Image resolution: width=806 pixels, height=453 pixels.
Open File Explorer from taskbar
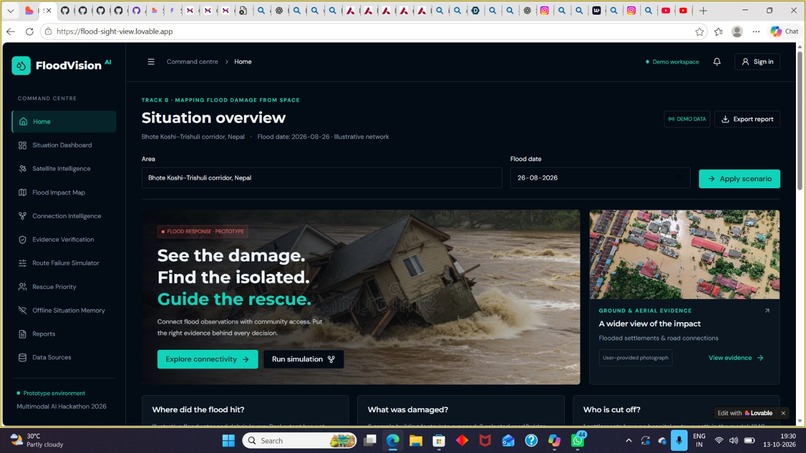[415, 441]
